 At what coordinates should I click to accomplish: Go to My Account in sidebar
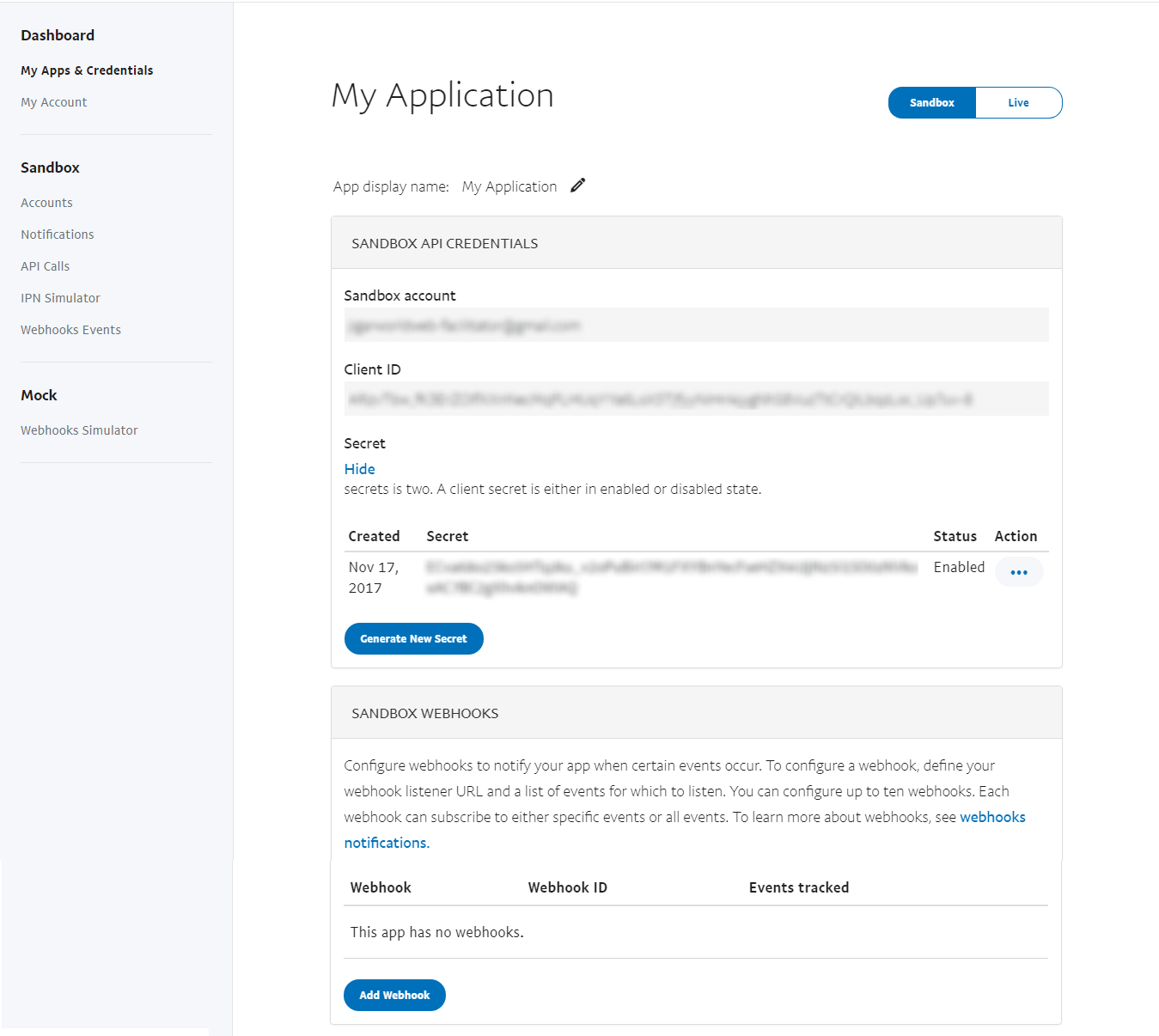pos(54,102)
